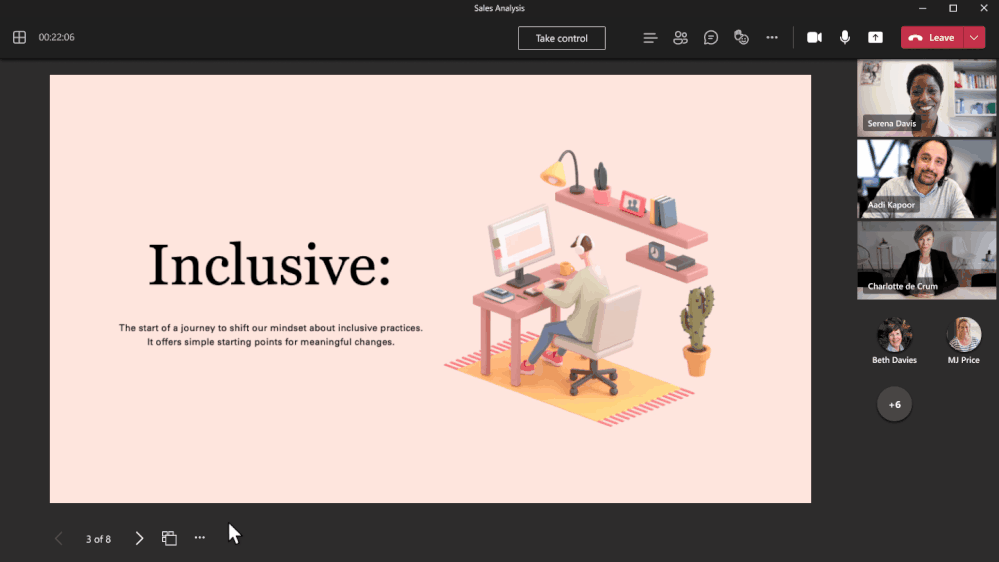The width and height of the screenshot is (999, 562).
Task: Select Aadi Kapoor video tile
Action: pos(926,179)
